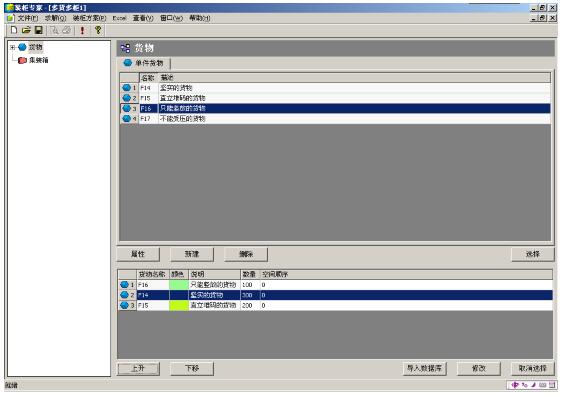This screenshot has width=566, height=394.
Task: Click the F17 name cell
Action: pos(148,119)
